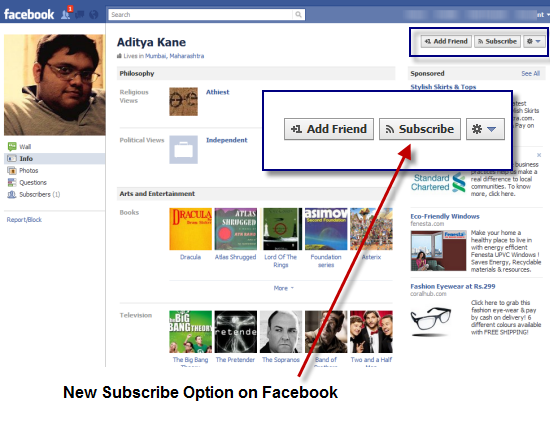Click the Mumbai, Maharashtra location link
The height and width of the screenshot is (425, 550).
174,56
